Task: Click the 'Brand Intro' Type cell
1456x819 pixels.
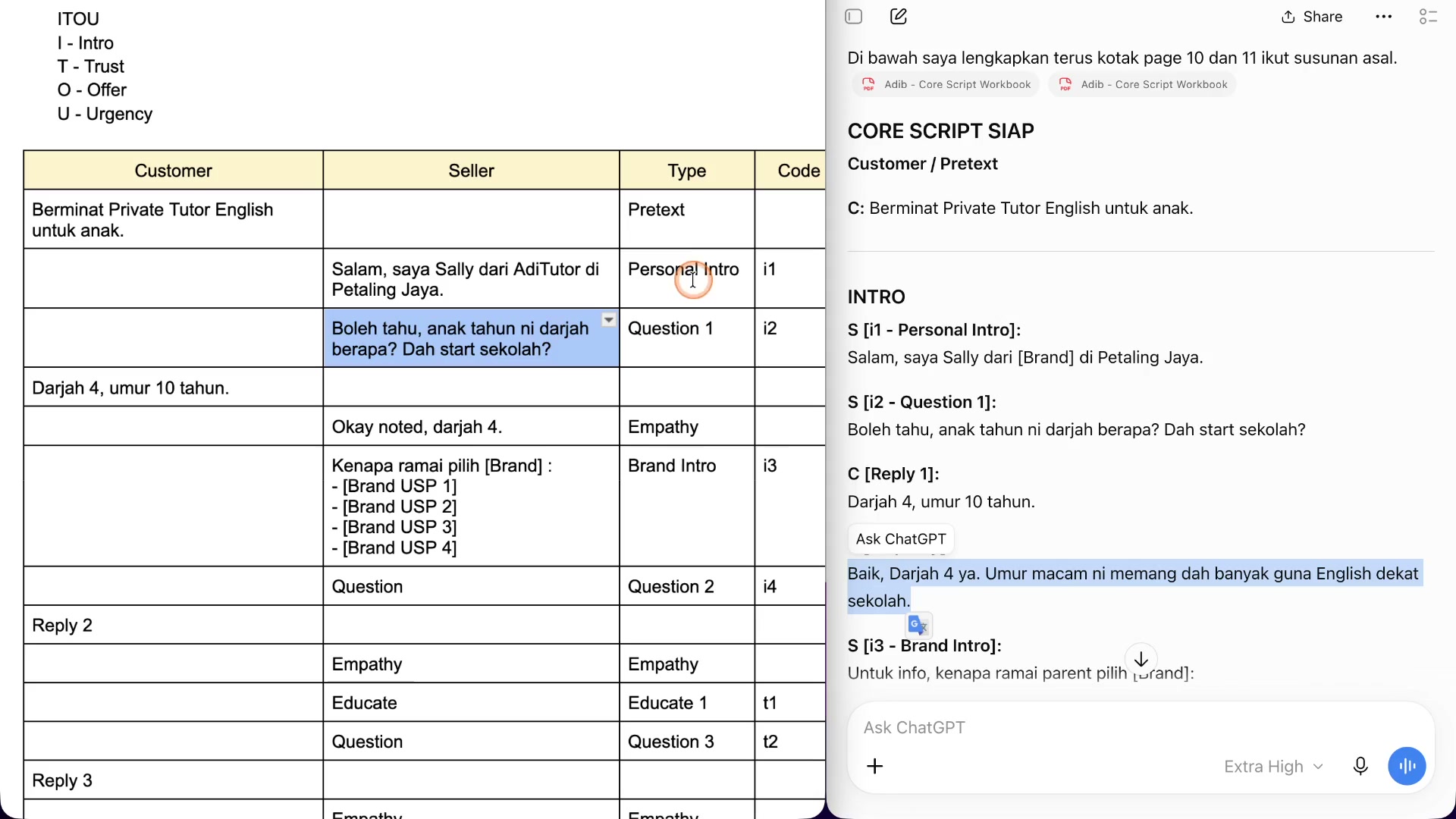Action: [687, 507]
